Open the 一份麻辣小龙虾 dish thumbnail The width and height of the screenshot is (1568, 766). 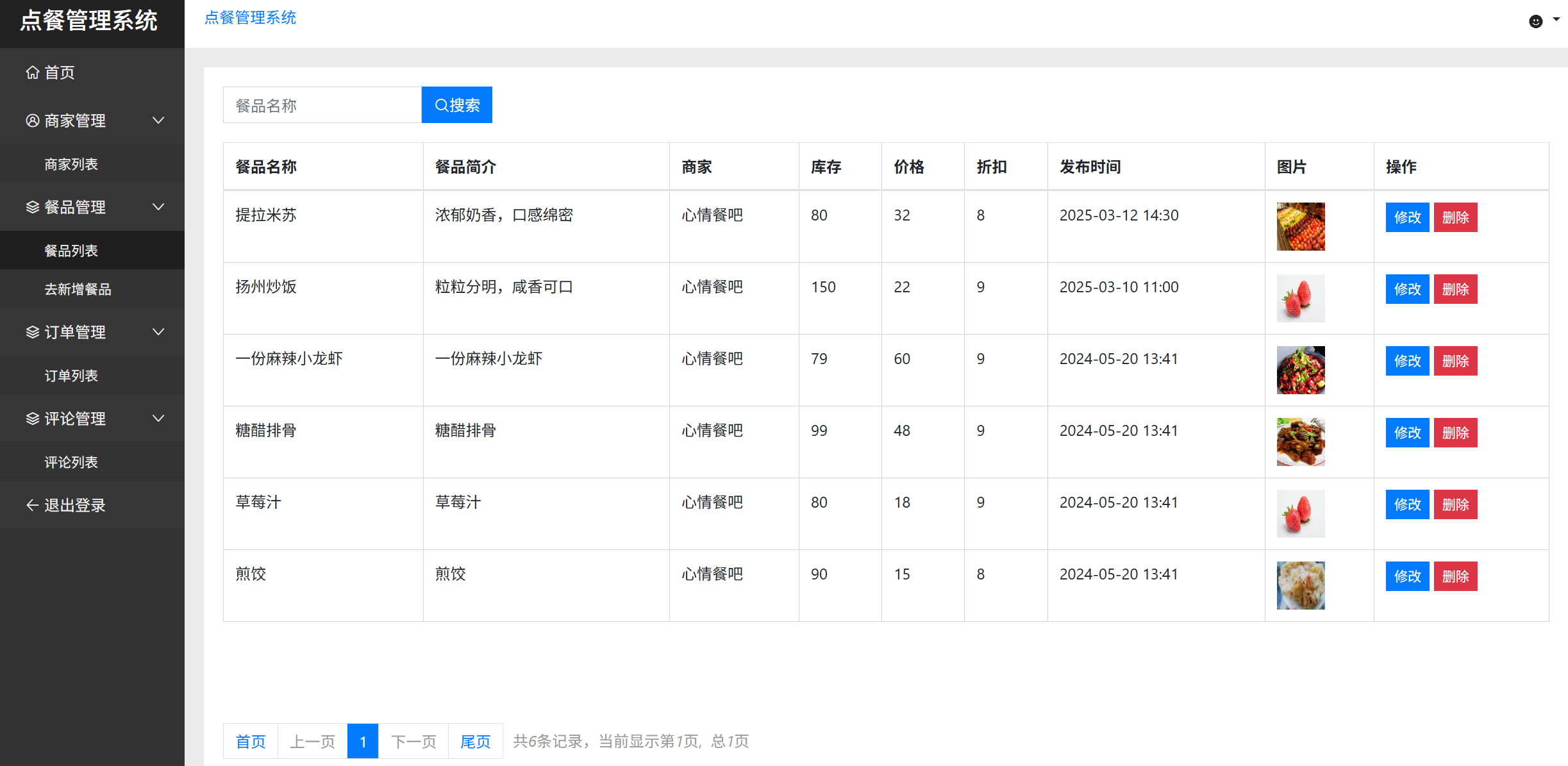click(1301, 371)
